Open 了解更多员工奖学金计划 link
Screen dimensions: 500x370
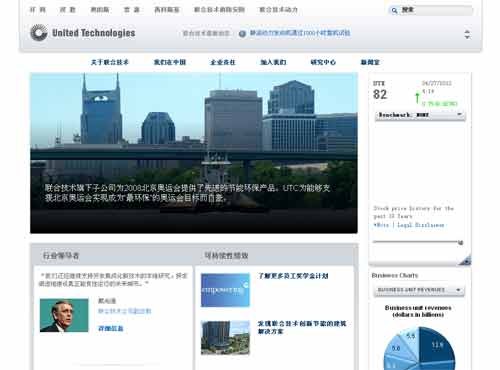click(293, 276)
